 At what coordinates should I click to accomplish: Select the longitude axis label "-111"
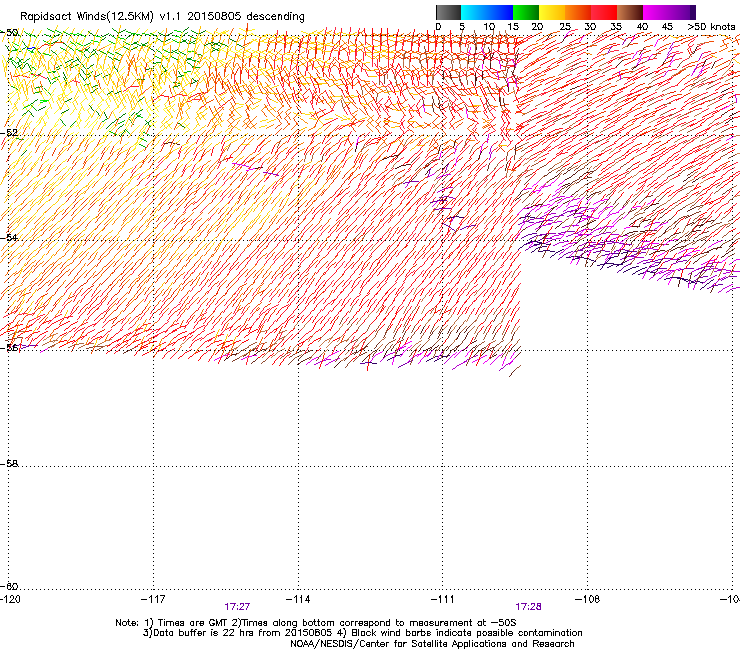pos(443,599)
